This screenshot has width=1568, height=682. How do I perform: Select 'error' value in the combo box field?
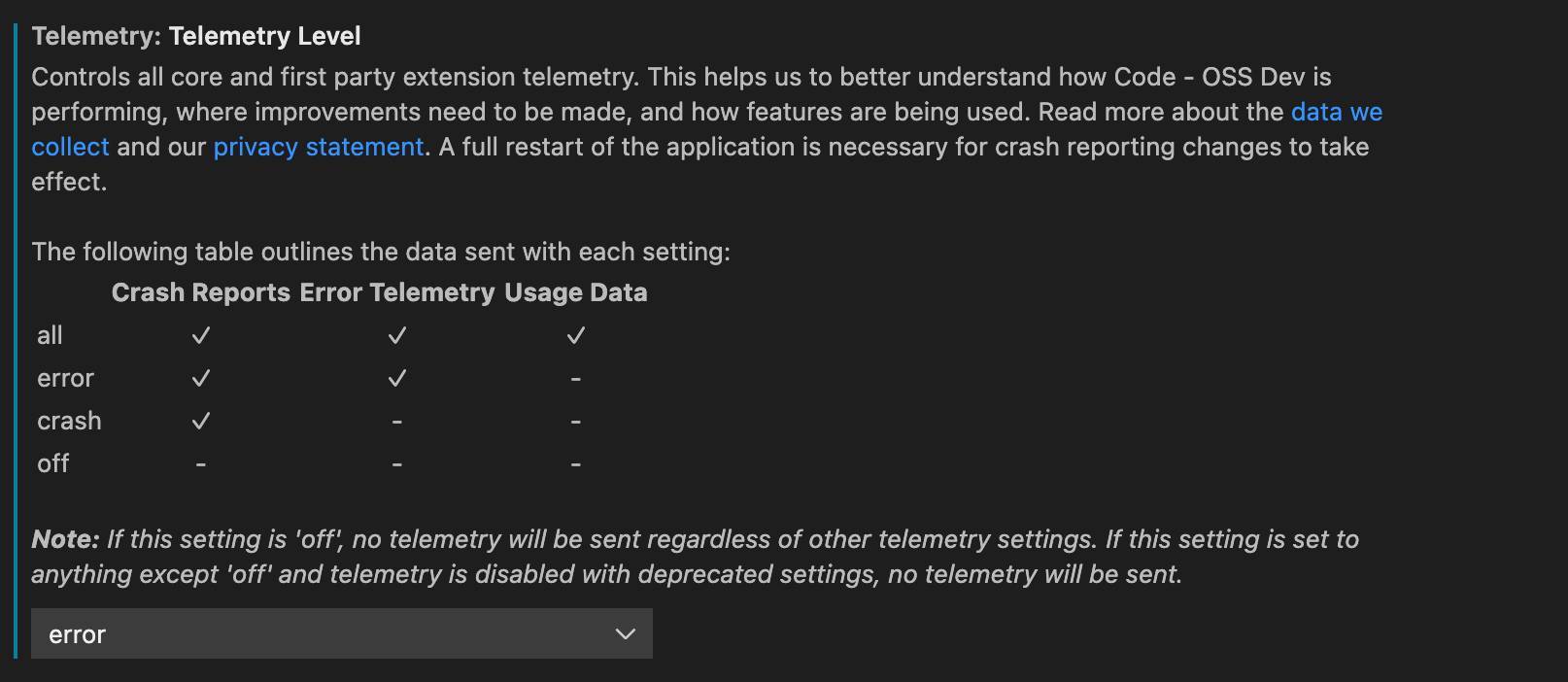tap(78, 633)
